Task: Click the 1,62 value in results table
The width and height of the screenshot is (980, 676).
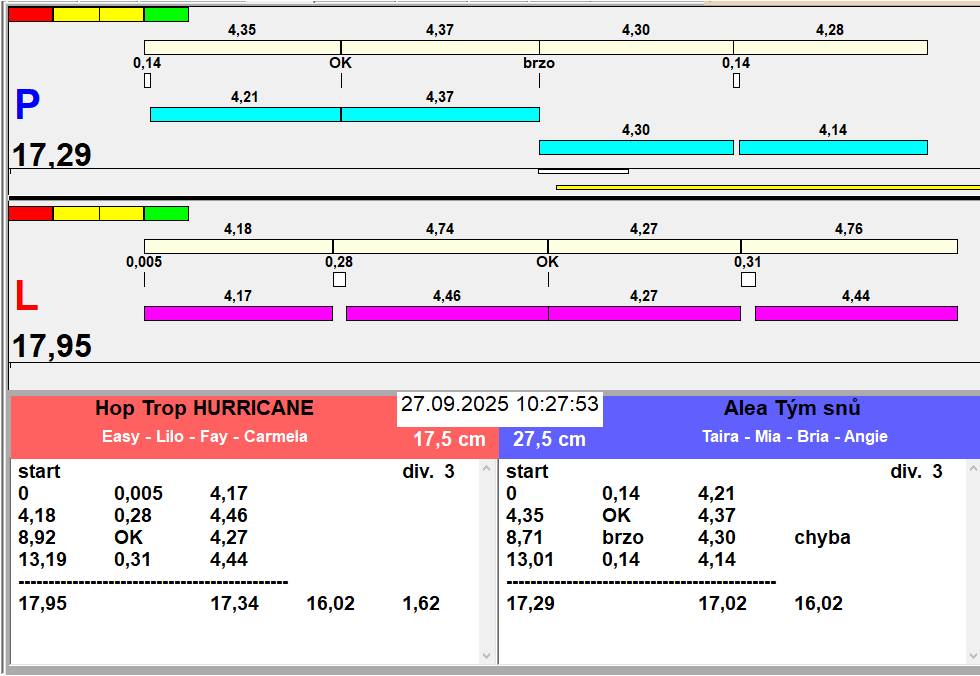Action: point(421,604)
